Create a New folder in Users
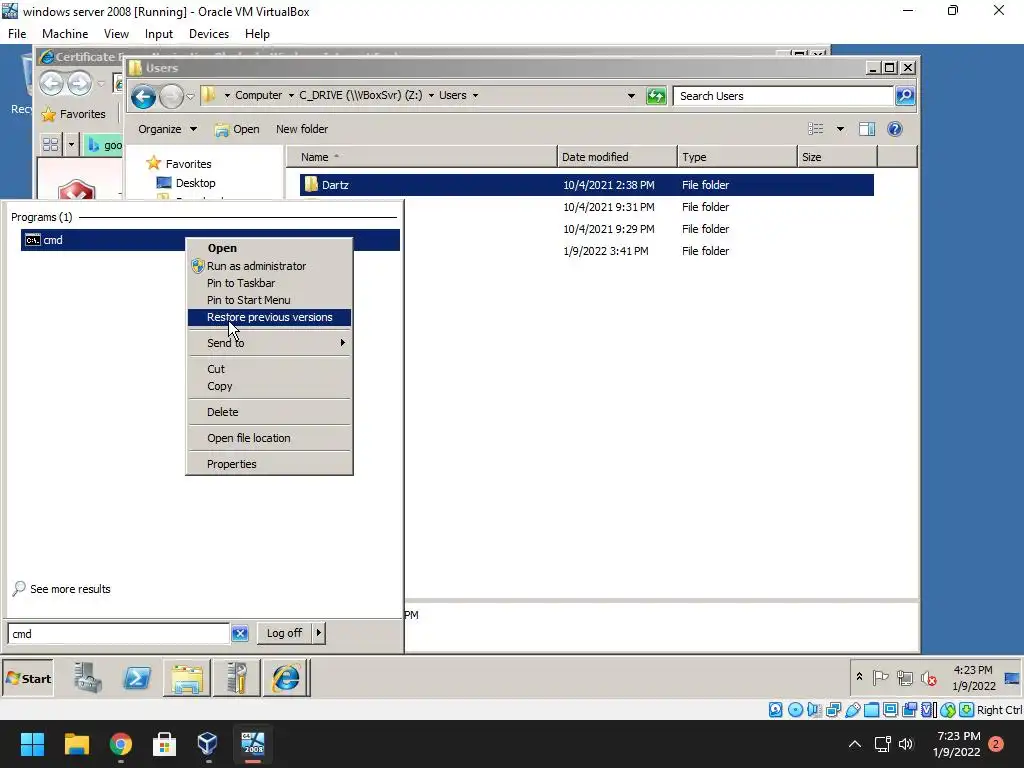The height and width of the screenshot is (768, 1024). tap(302, 129)
